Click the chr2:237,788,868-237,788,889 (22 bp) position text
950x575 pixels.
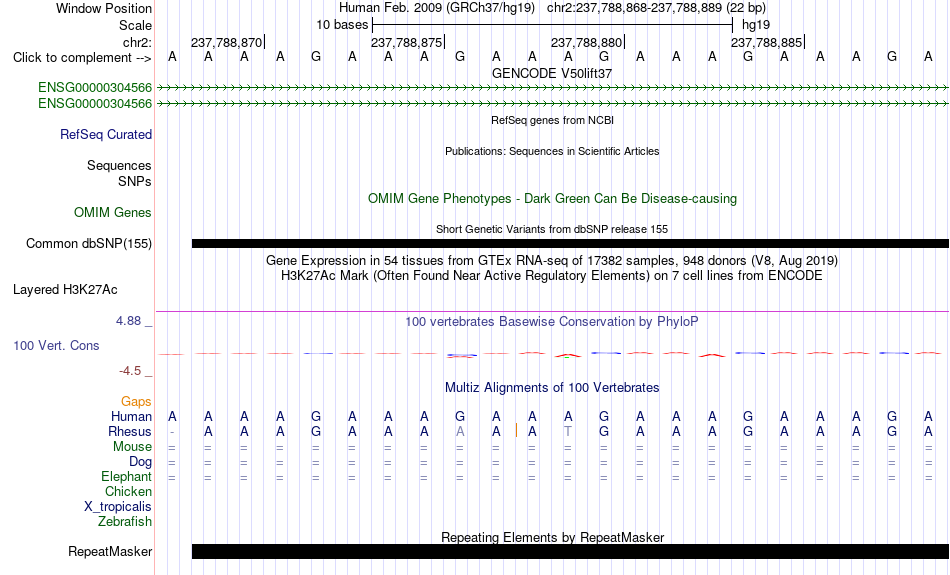[656, 8]
